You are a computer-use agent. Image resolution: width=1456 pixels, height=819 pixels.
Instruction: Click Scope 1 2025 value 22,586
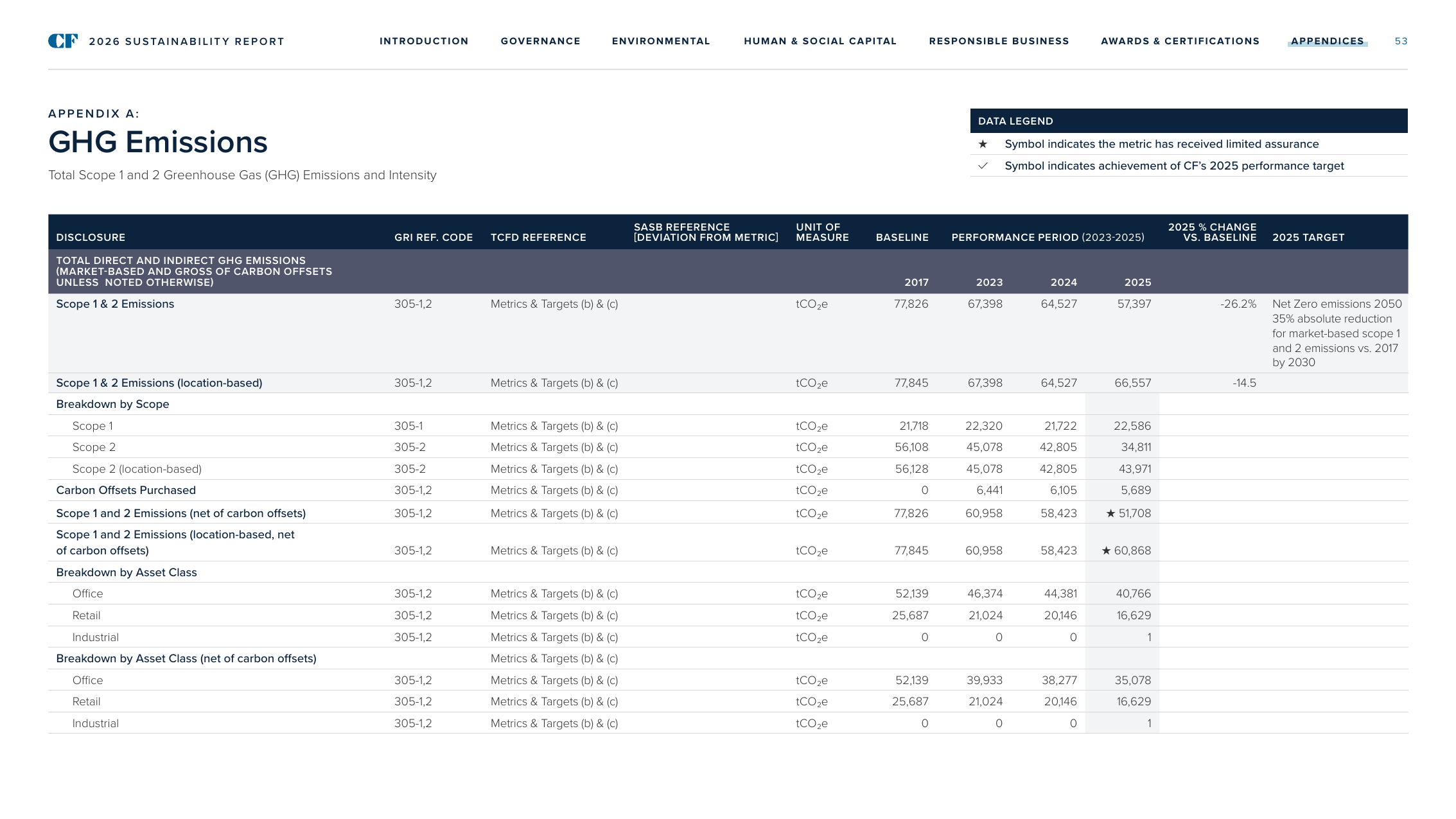pos(1132,426)
